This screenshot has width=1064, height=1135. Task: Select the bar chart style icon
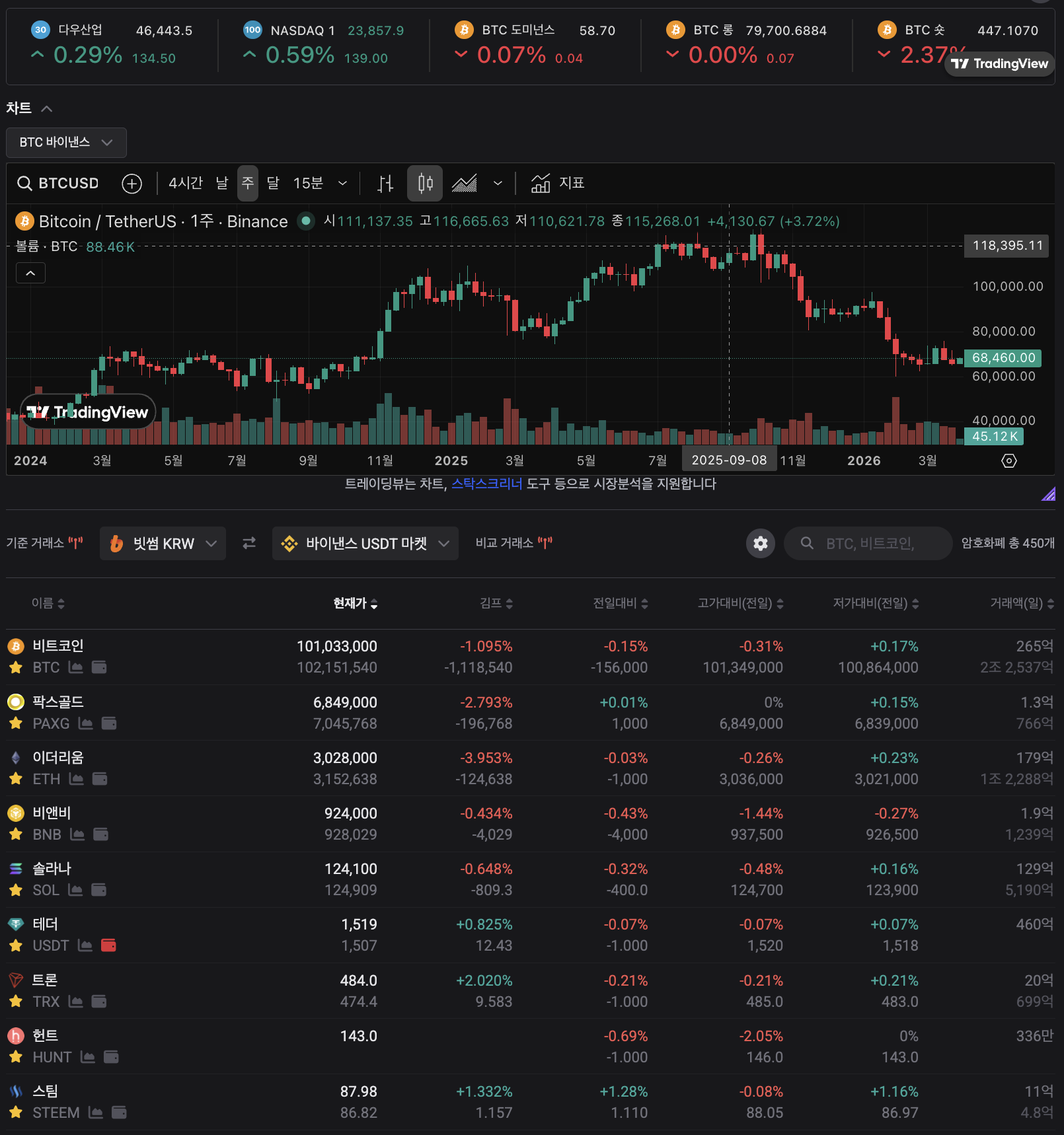[x=385, y=184]
